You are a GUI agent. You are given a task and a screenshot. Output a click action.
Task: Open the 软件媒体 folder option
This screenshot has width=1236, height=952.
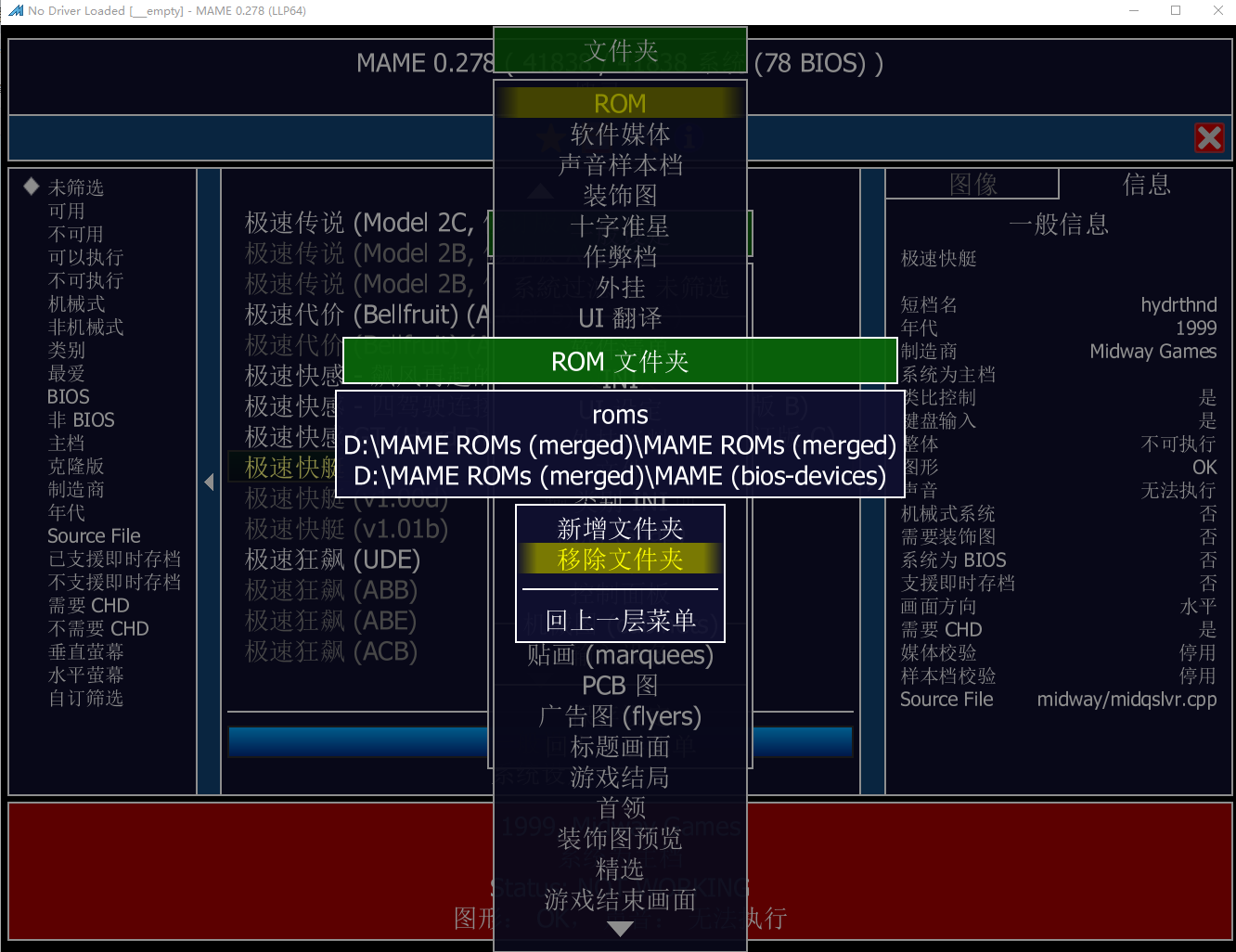pos(620,134)
